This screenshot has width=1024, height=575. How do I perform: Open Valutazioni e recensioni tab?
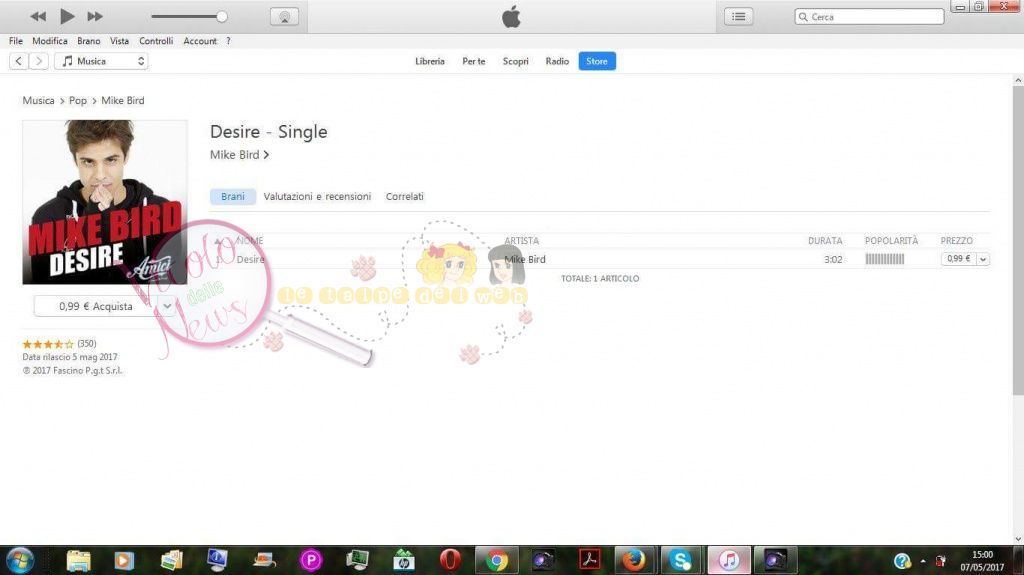317,197
